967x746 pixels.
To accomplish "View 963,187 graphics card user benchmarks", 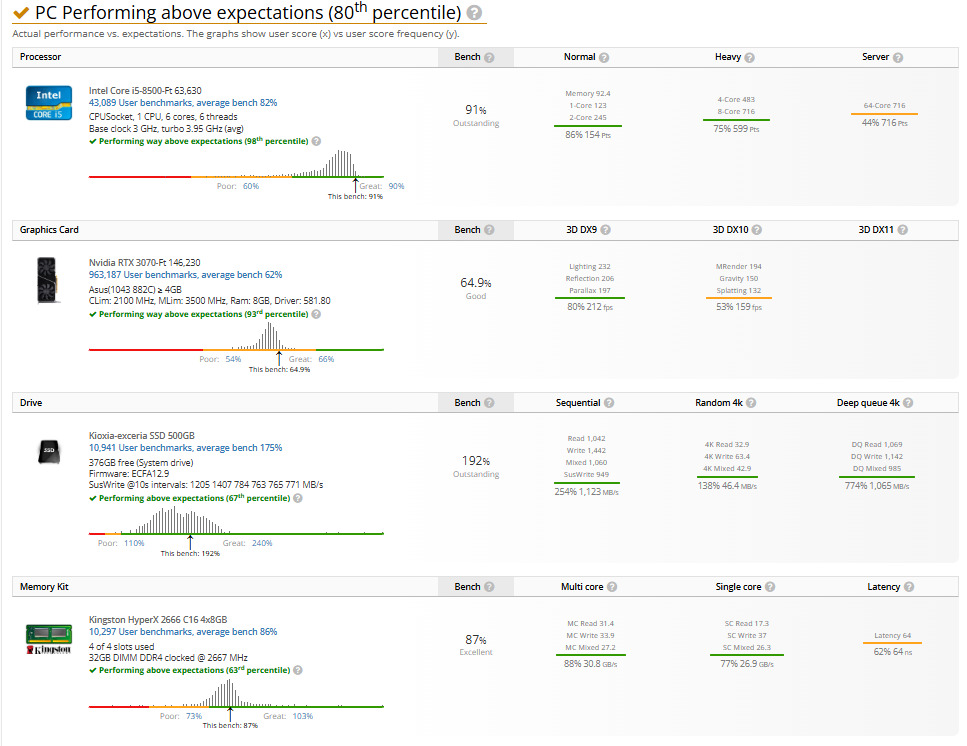I will (185, 275).
